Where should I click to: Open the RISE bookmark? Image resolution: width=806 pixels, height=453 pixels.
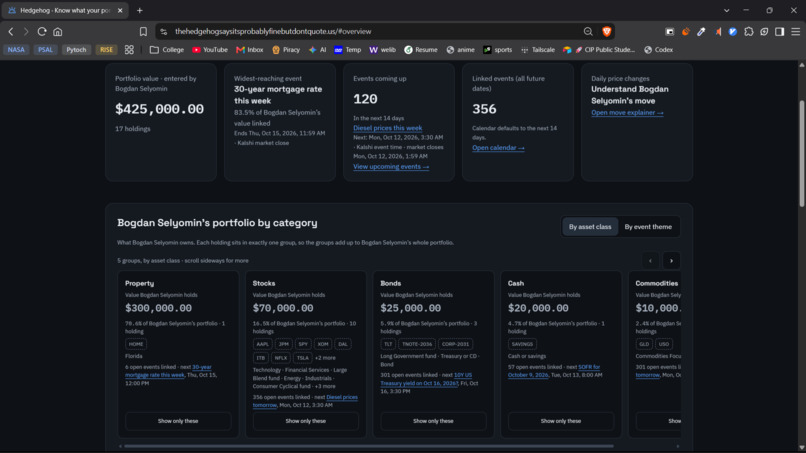[x=106, y=50]
